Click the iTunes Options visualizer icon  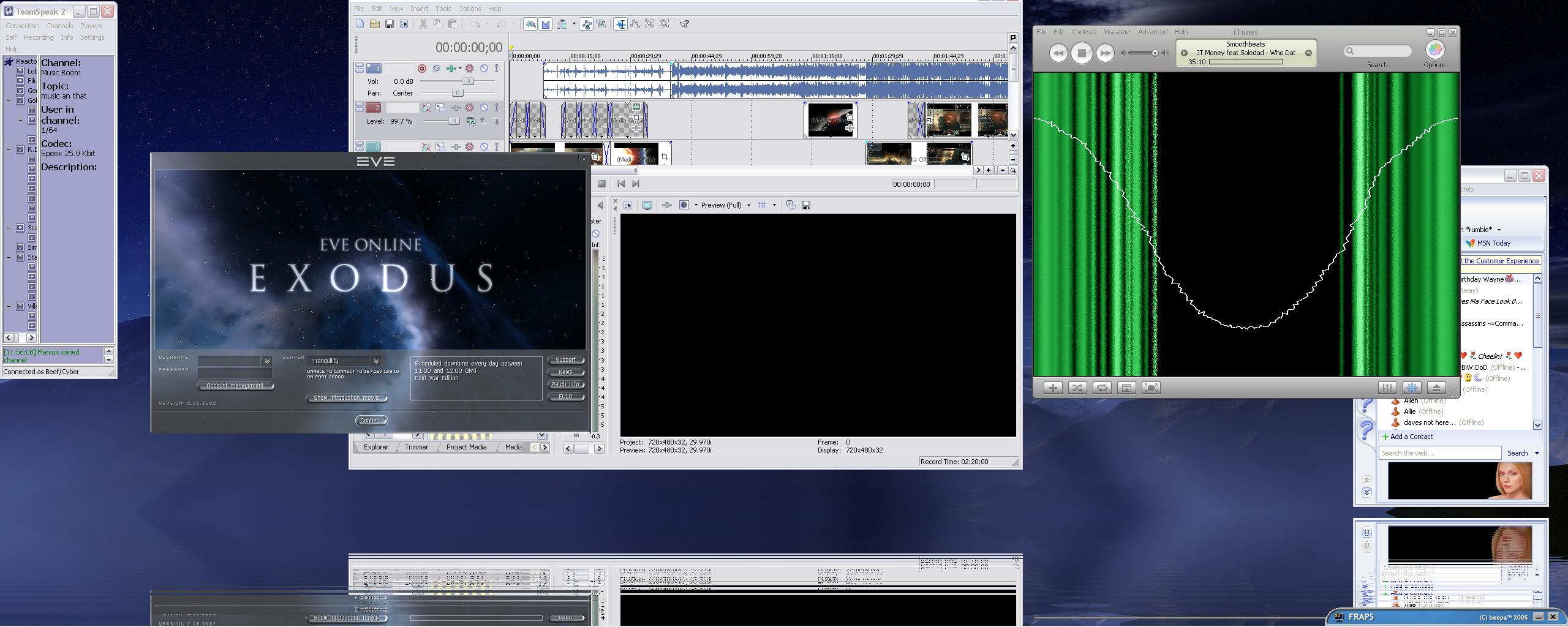1434,50
